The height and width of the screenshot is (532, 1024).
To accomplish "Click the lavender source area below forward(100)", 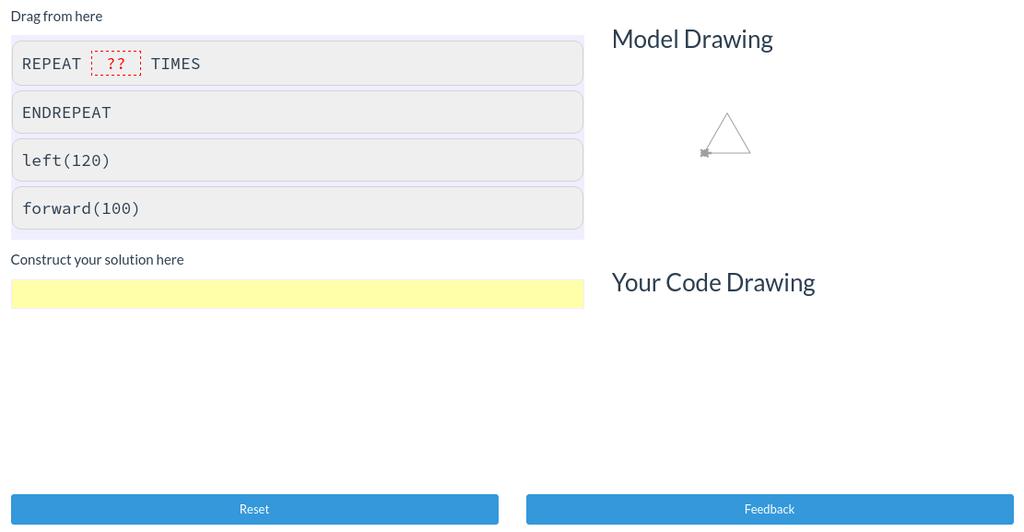I will click(297, 234).
